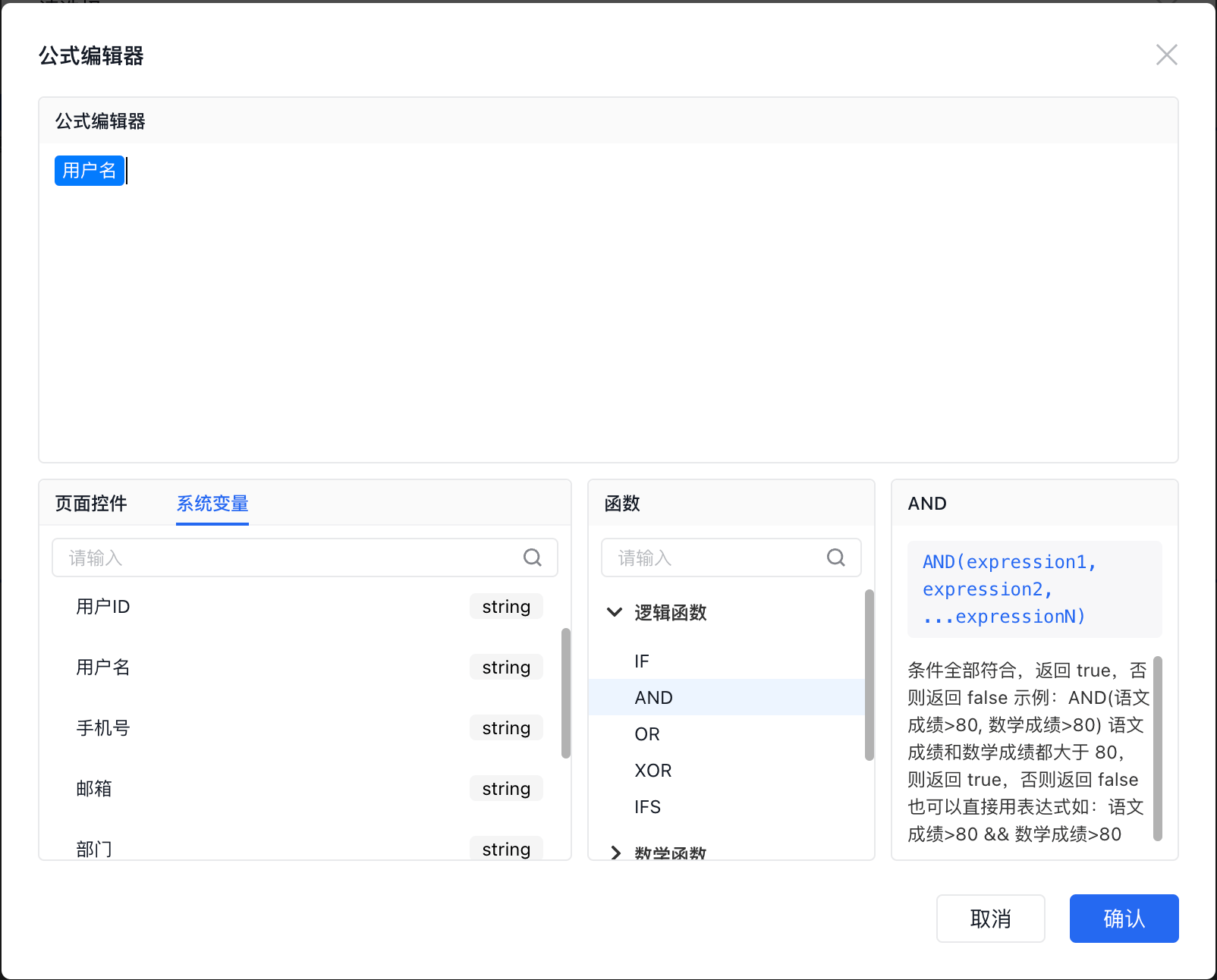Viewport: 1217px width, 980px height.
Task: Click the system variables list scrollbar
Action: coord(565,693)
